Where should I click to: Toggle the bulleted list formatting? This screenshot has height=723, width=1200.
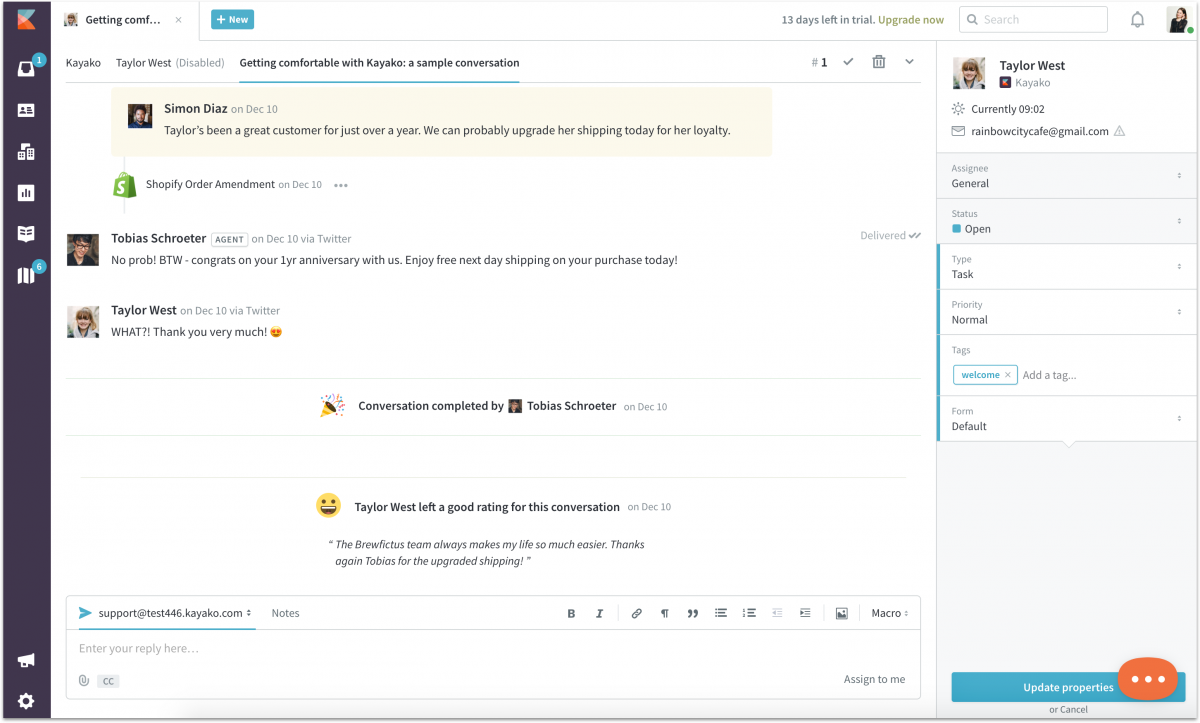coord(721,613)
